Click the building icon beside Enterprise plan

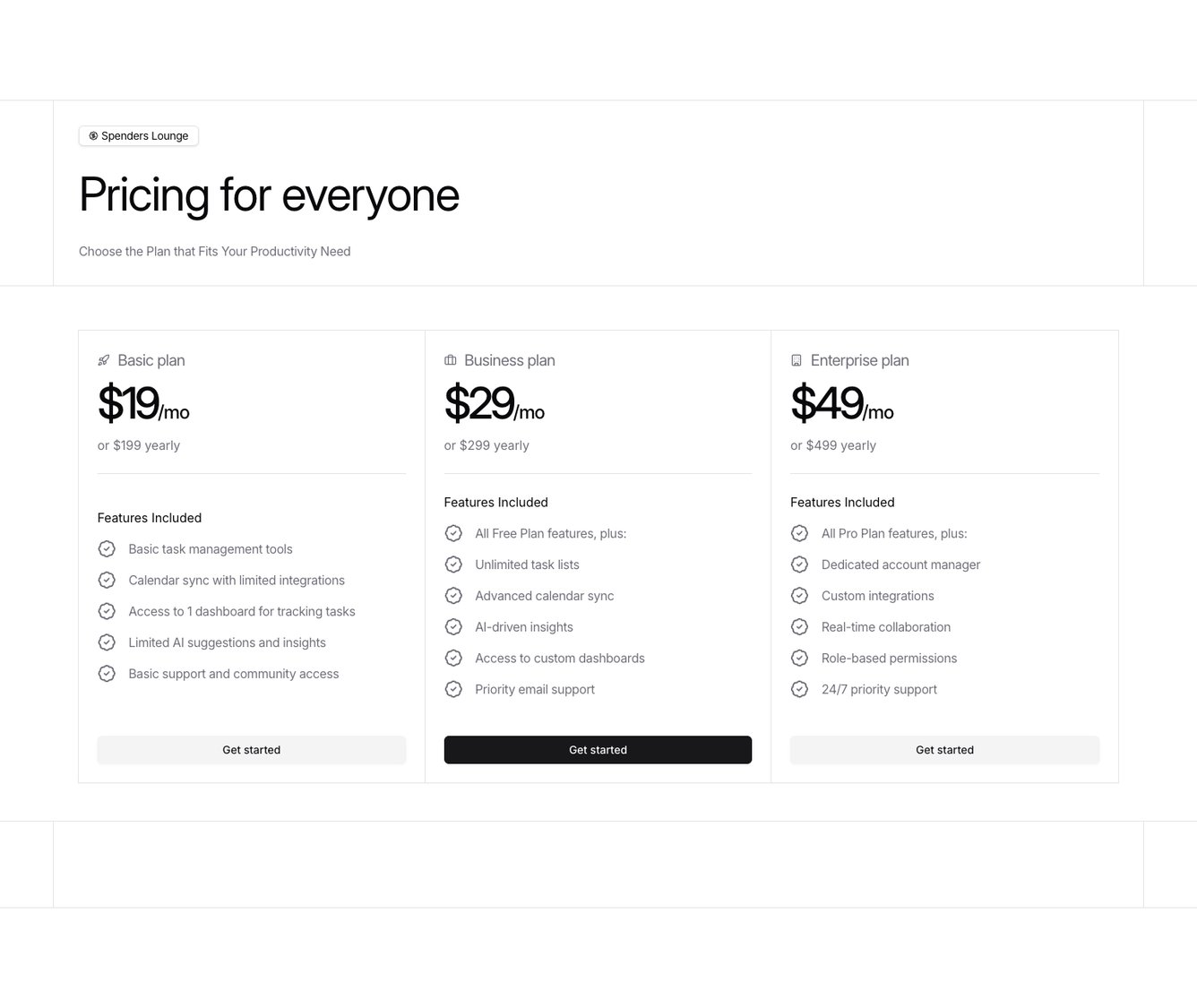point(797,360)
